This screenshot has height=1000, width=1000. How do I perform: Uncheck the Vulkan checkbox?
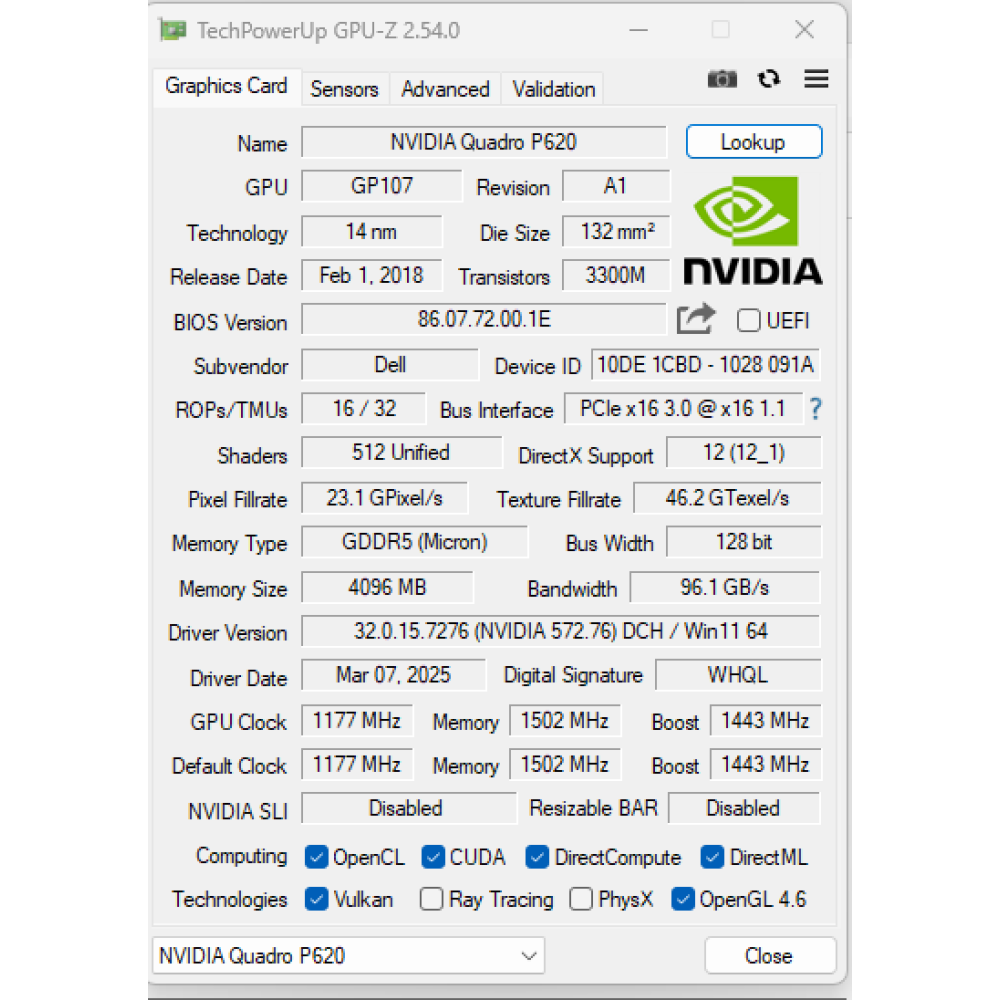pyautogui.click(x=315, y=899)
